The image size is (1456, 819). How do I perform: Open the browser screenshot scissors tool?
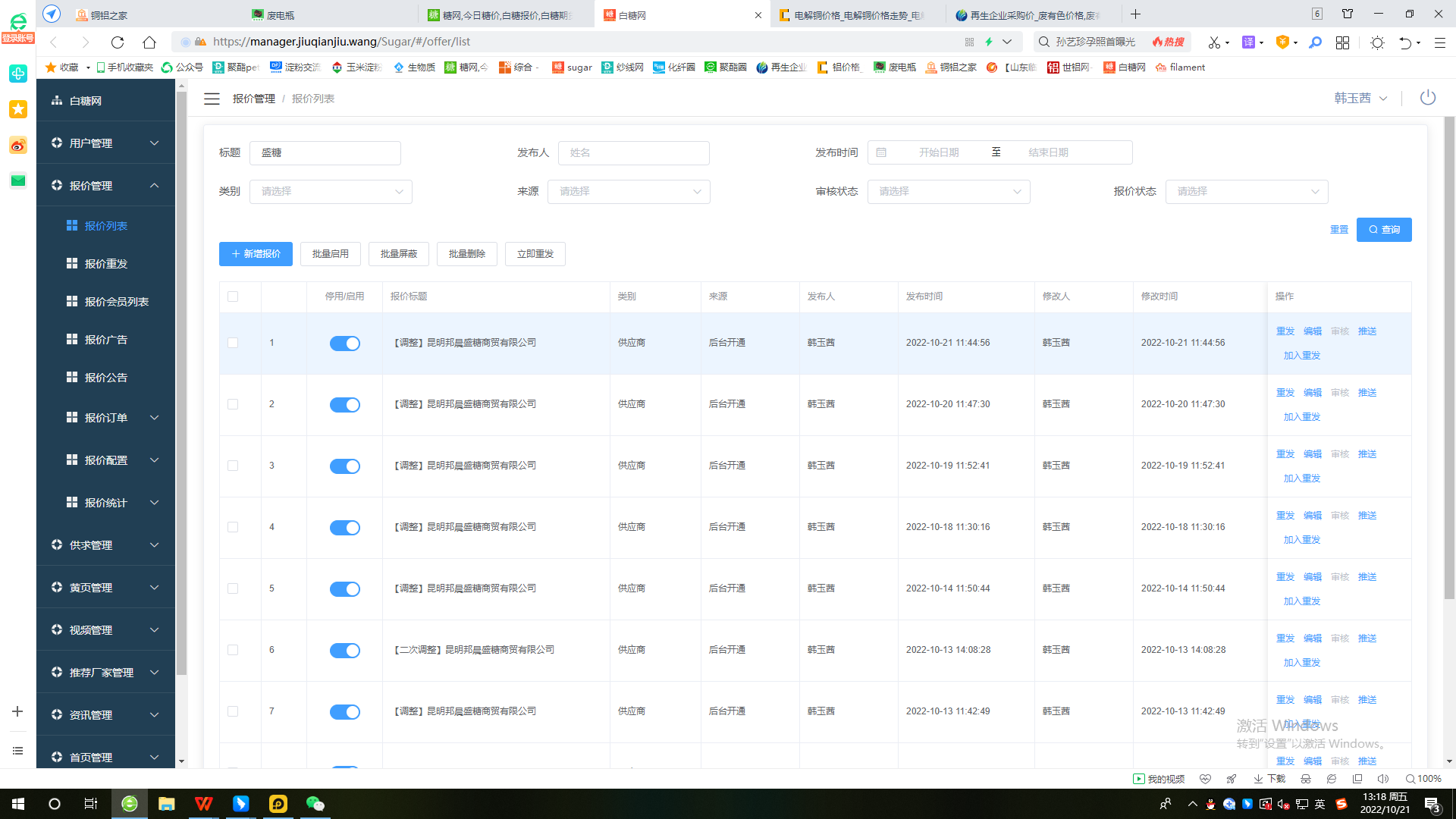click(1214, 42)
